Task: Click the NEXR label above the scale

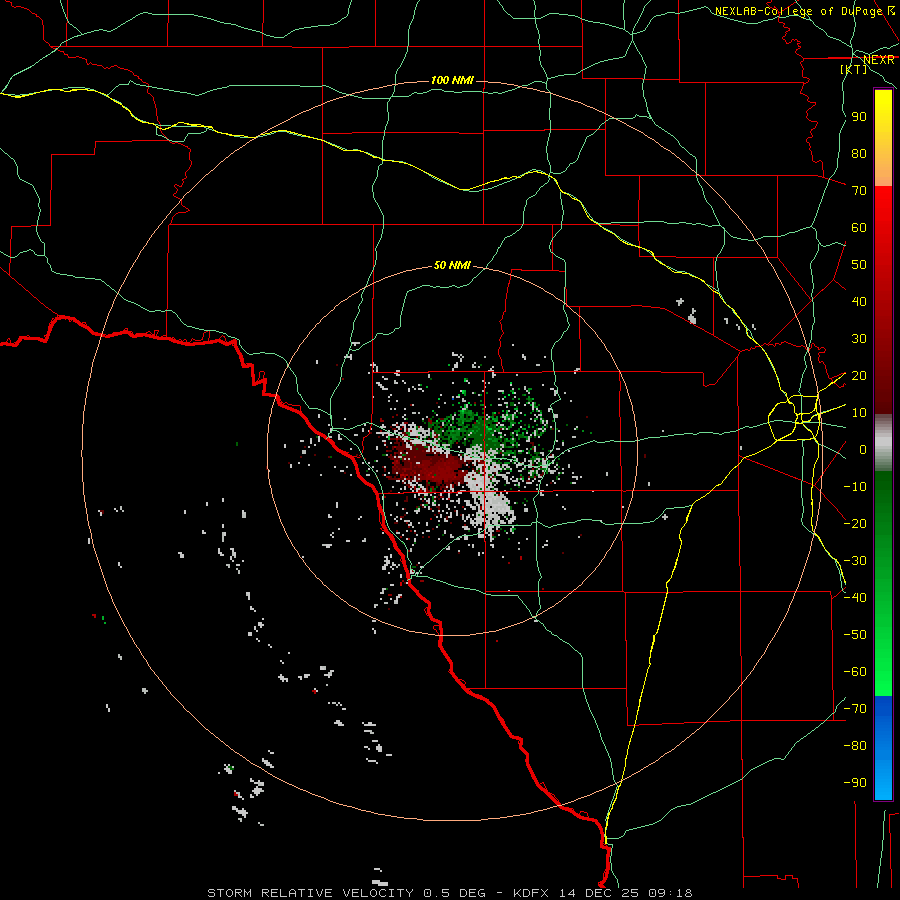Action: pyautogui.click(x=878, y=60)
